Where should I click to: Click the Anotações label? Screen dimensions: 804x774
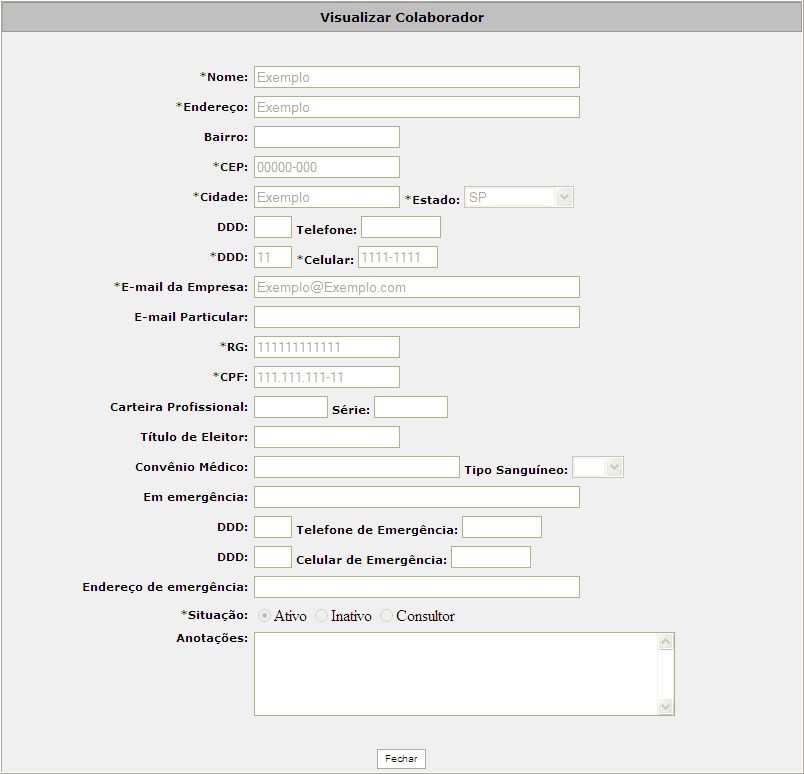pos(212,638)
